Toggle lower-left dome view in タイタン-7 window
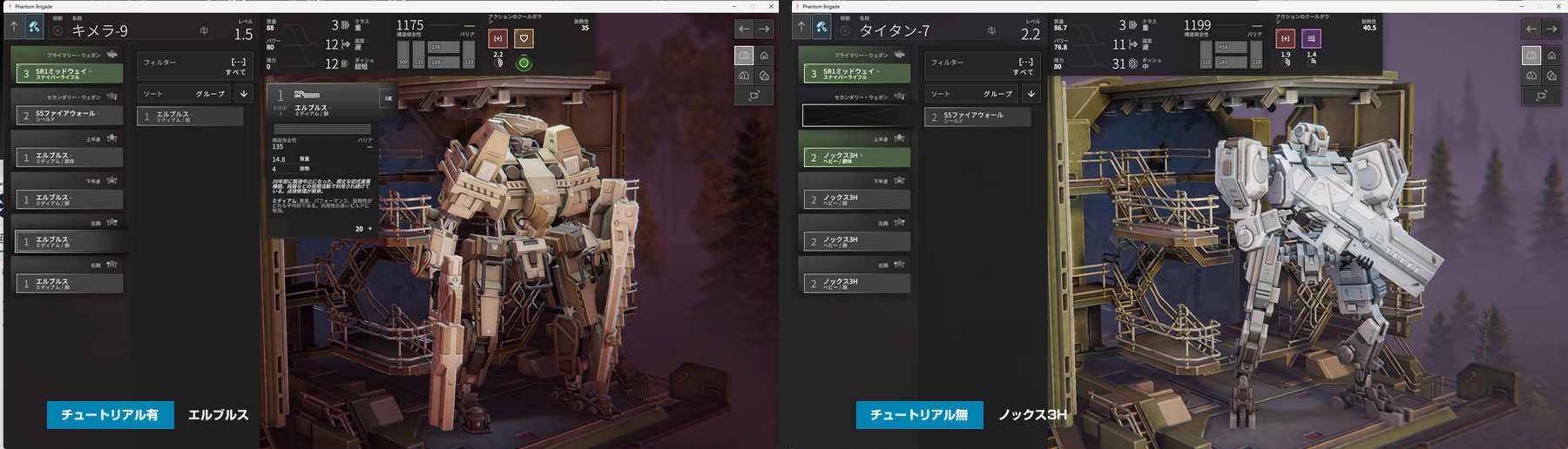Screen dimensions: 1568x449 pos(1531,76)
